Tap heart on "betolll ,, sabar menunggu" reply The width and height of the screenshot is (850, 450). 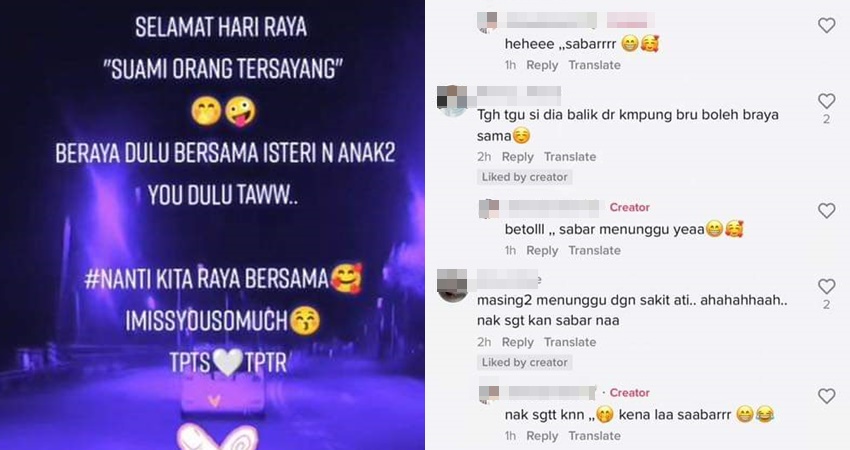(826, 211)
